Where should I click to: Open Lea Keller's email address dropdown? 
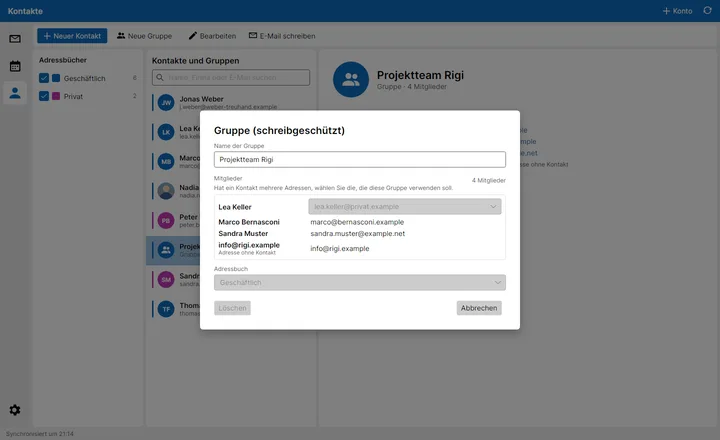tap(405, 207)
